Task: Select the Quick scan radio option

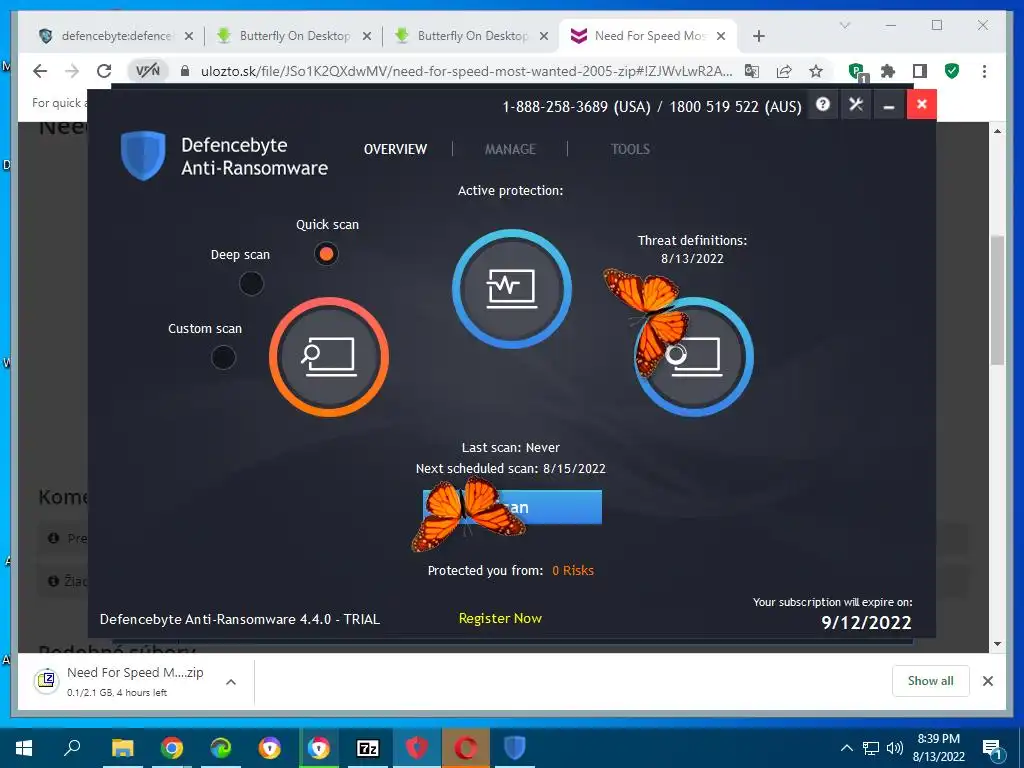Action: click(326, 253)
